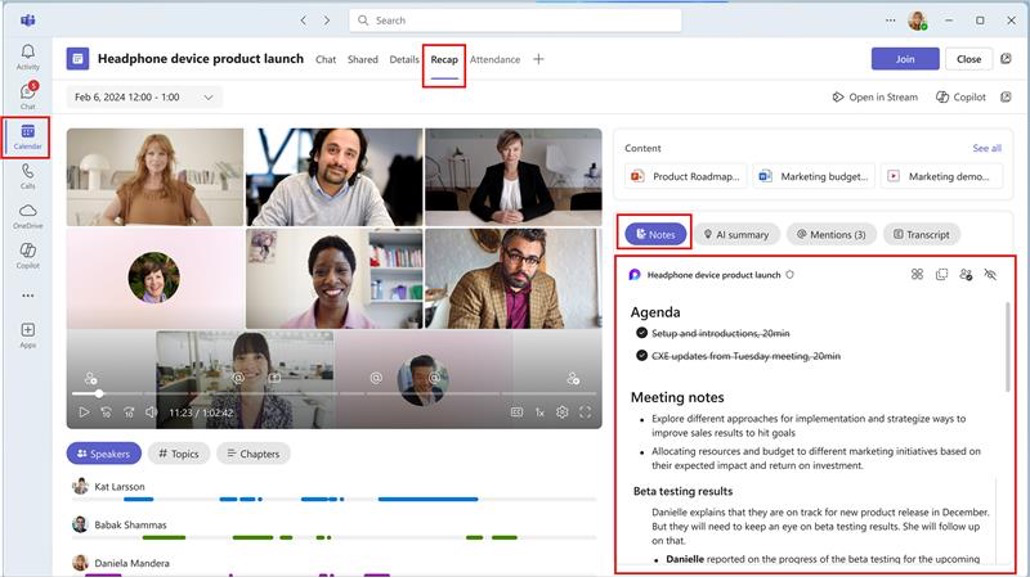
Task: Open Chat from the left sidebar
Action: tap(28, 95)
